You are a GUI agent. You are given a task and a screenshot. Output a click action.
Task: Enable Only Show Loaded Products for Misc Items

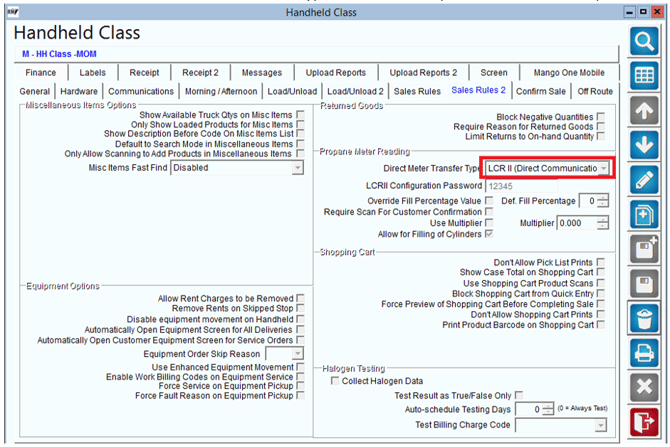pos(301,124)
